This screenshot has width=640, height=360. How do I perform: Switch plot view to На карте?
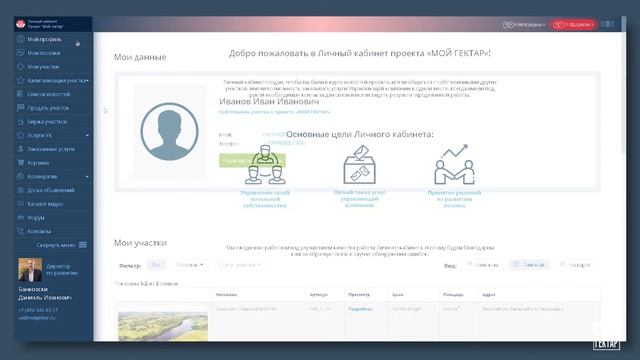coord(576,265)
